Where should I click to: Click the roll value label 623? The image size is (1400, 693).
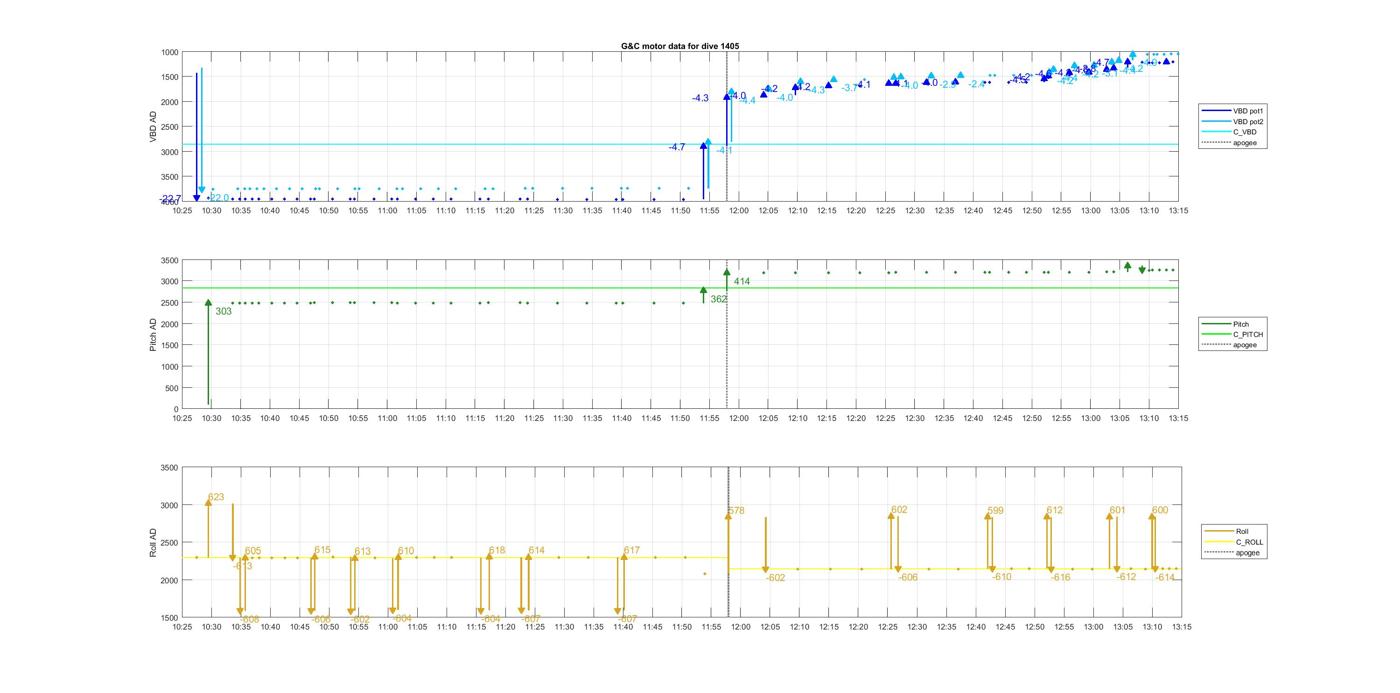coord(216,497)
